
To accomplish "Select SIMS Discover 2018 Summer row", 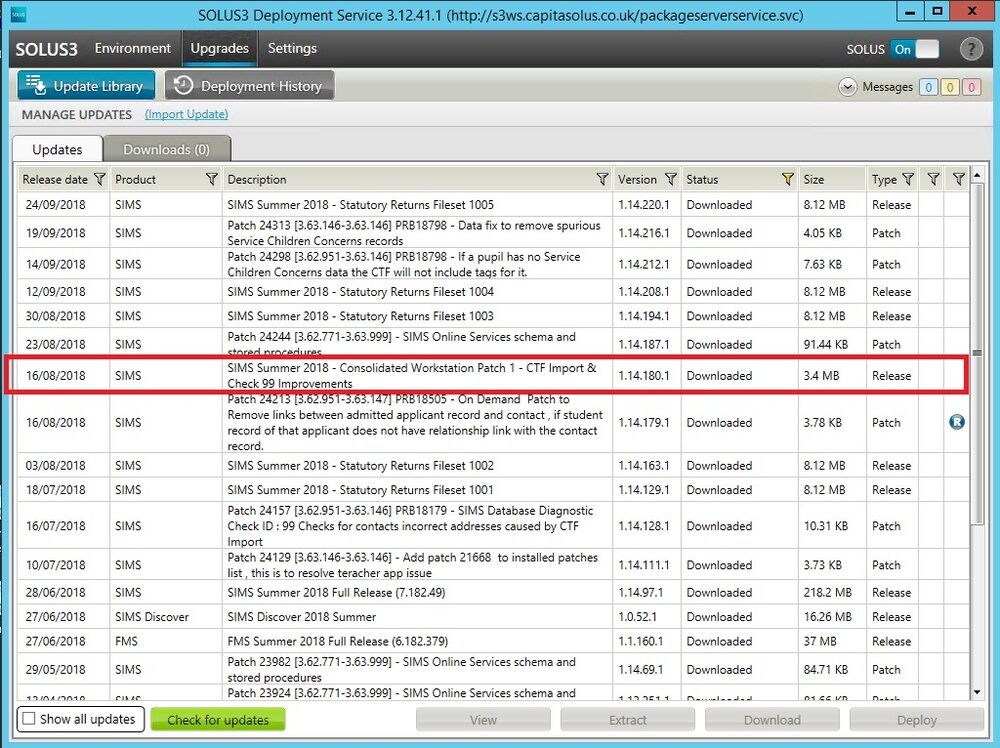I will [x=493, y=617].
